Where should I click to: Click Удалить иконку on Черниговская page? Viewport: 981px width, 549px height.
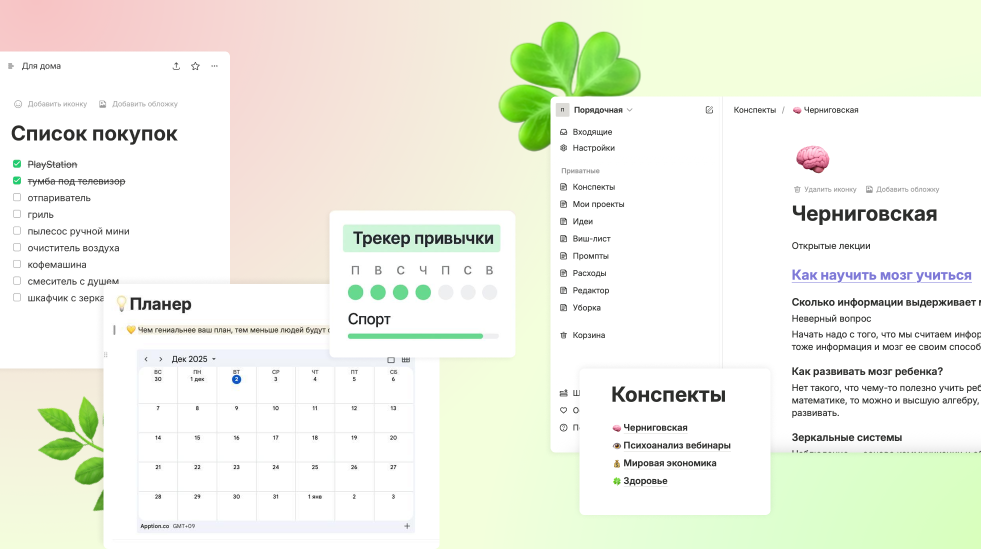click(825, 189)
